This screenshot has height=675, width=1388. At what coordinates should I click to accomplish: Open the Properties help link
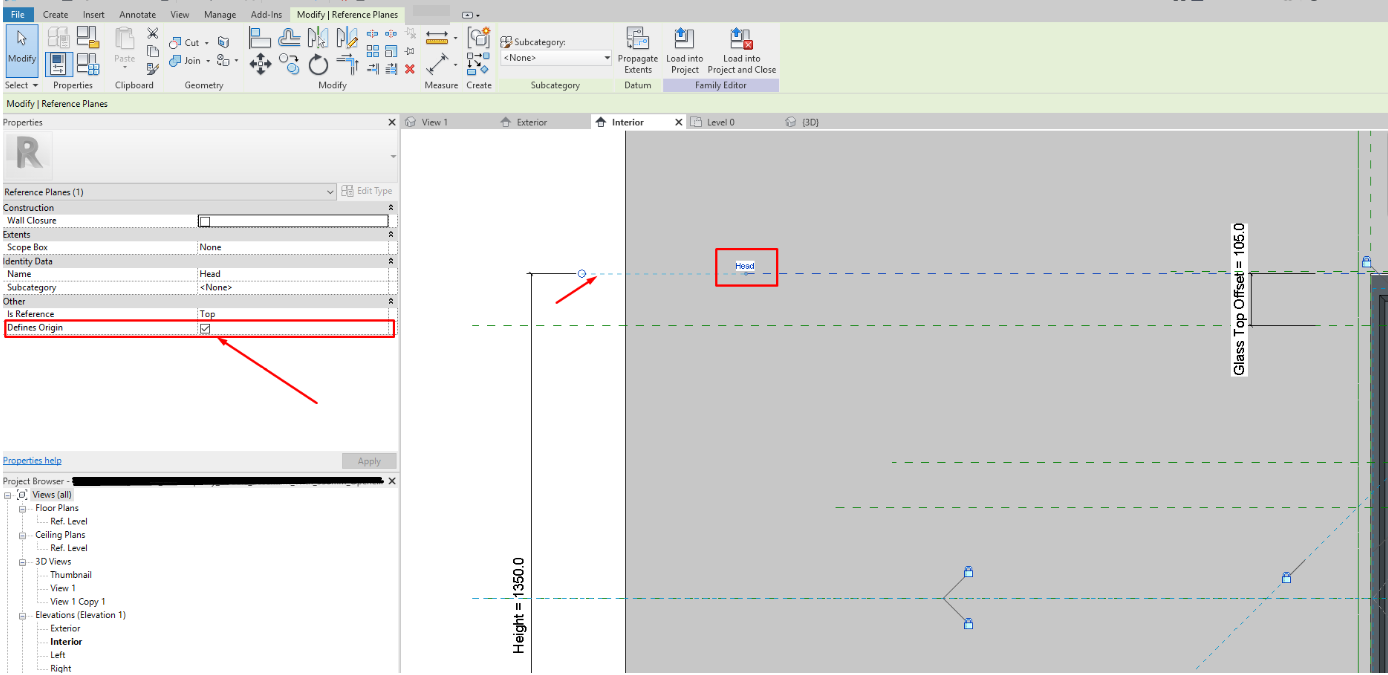[31, 459]
